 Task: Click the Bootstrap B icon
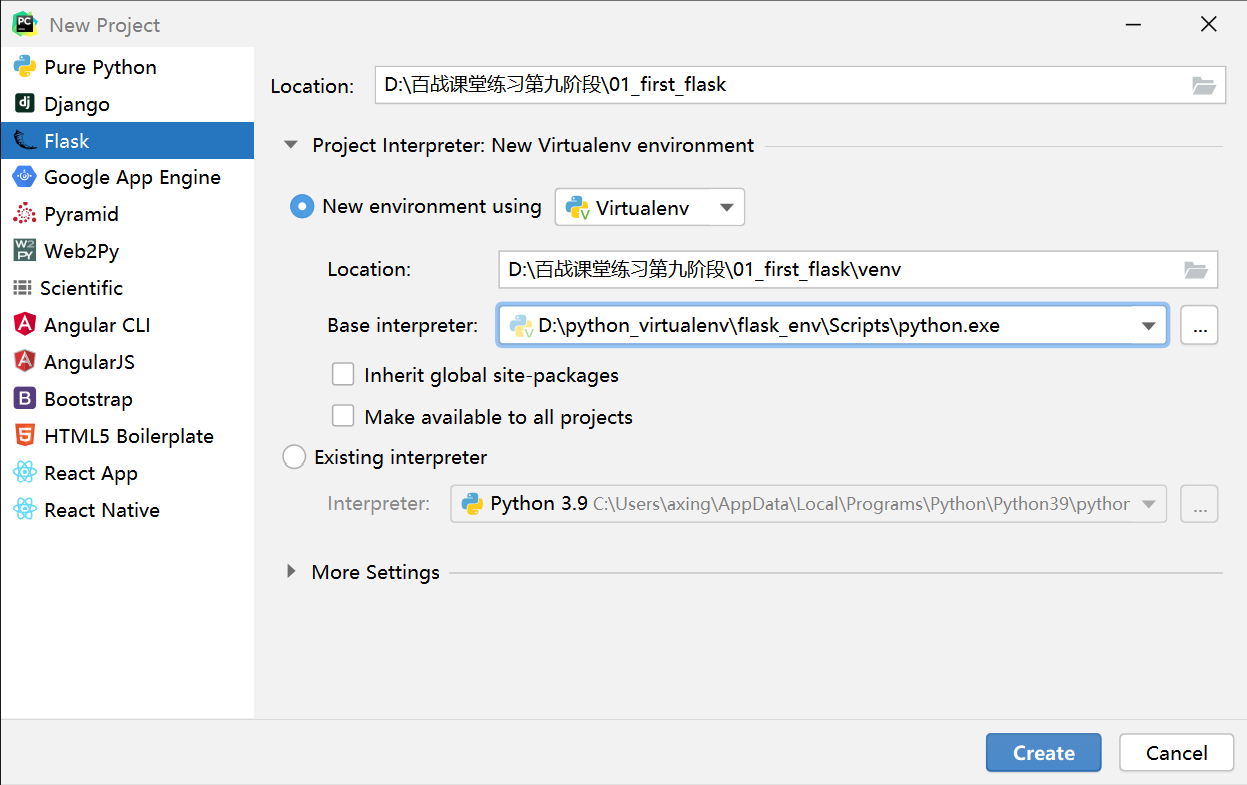[25, 399]
